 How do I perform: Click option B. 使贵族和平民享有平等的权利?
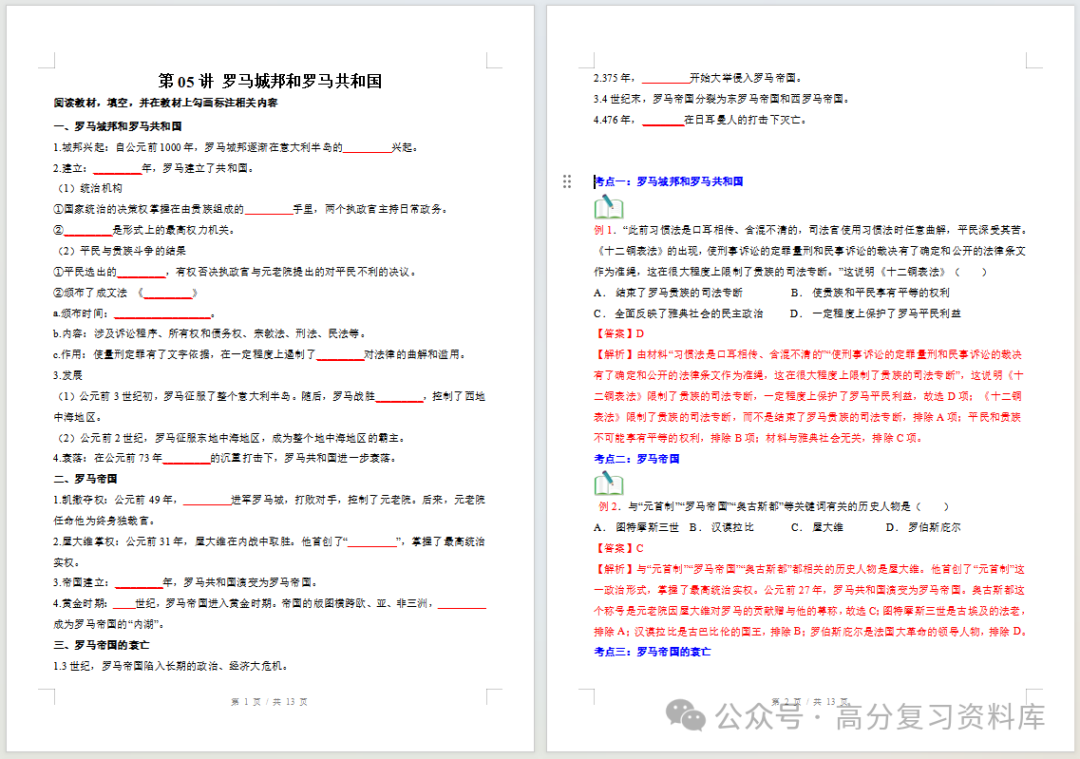[x=870, y=293]
